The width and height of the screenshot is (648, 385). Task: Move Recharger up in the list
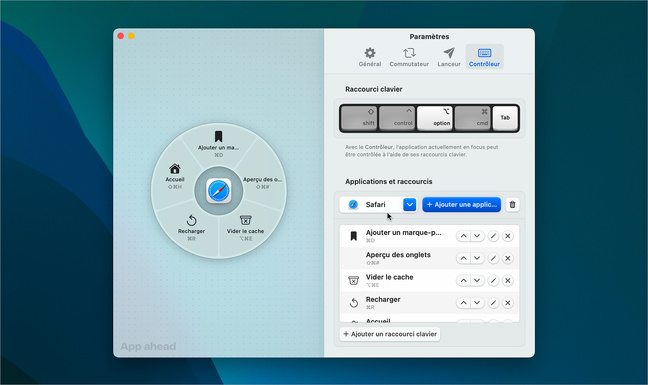point(463,303)
